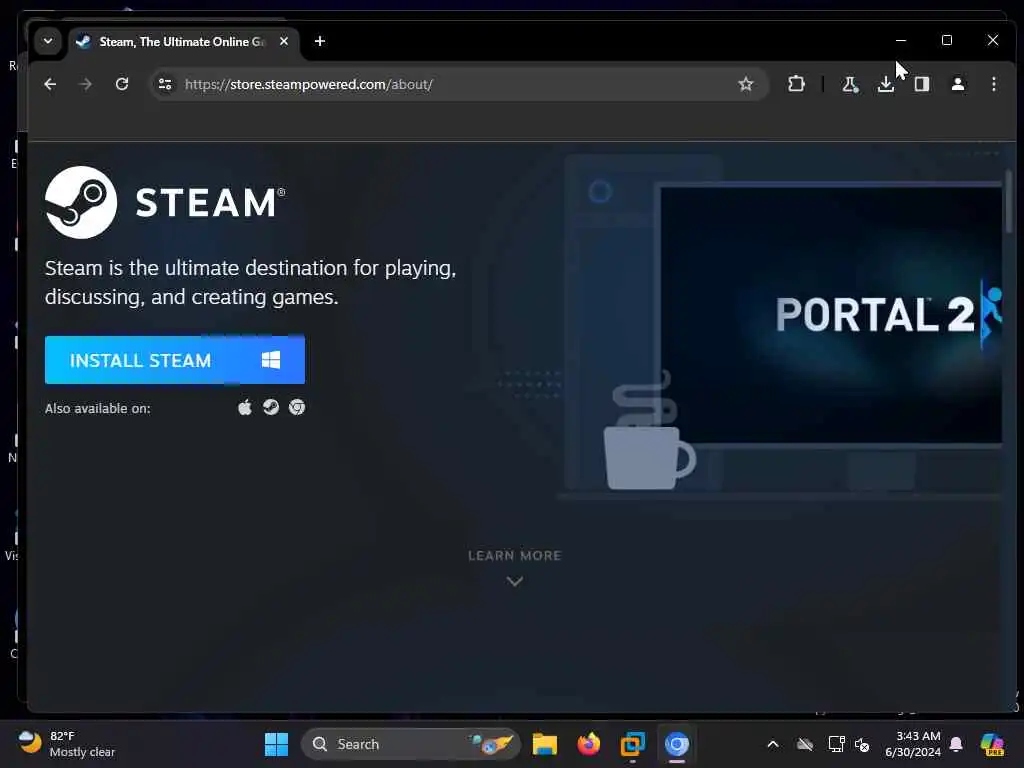Screen dimensions: 1024x768
Task: Open the notifications bell icon
Action: (956, 744)
